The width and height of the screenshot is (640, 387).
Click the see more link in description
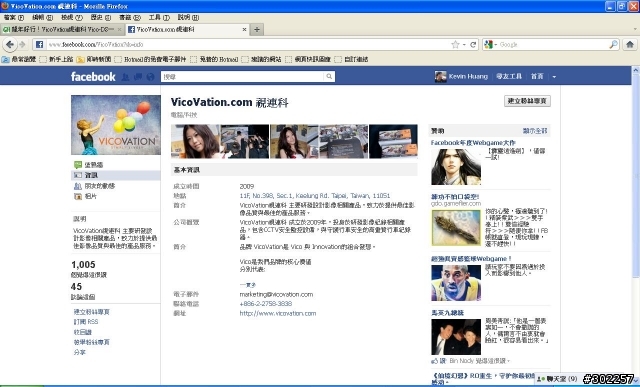click(247, 285)
